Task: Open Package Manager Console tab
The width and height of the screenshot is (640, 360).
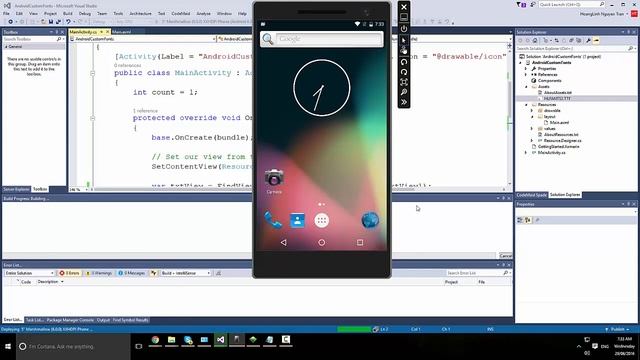Action: pos(70,320)
